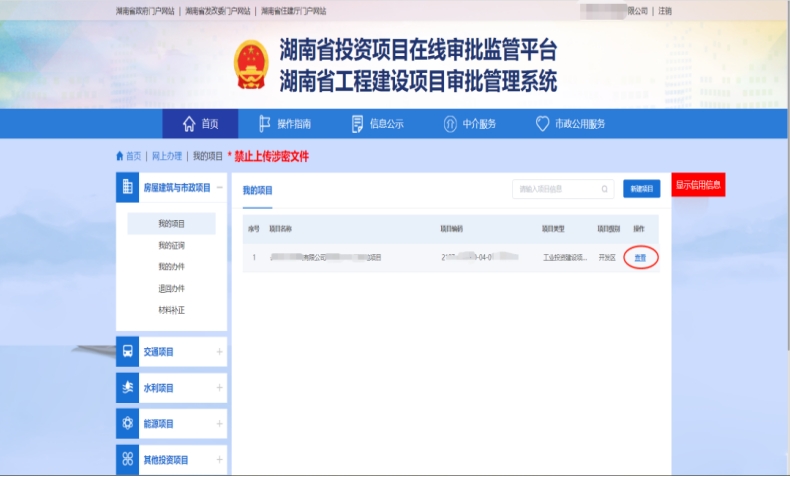Click the 我的项目 breadcrumb text
This screenshot has height=477, width=790.
tap(208, 156)
